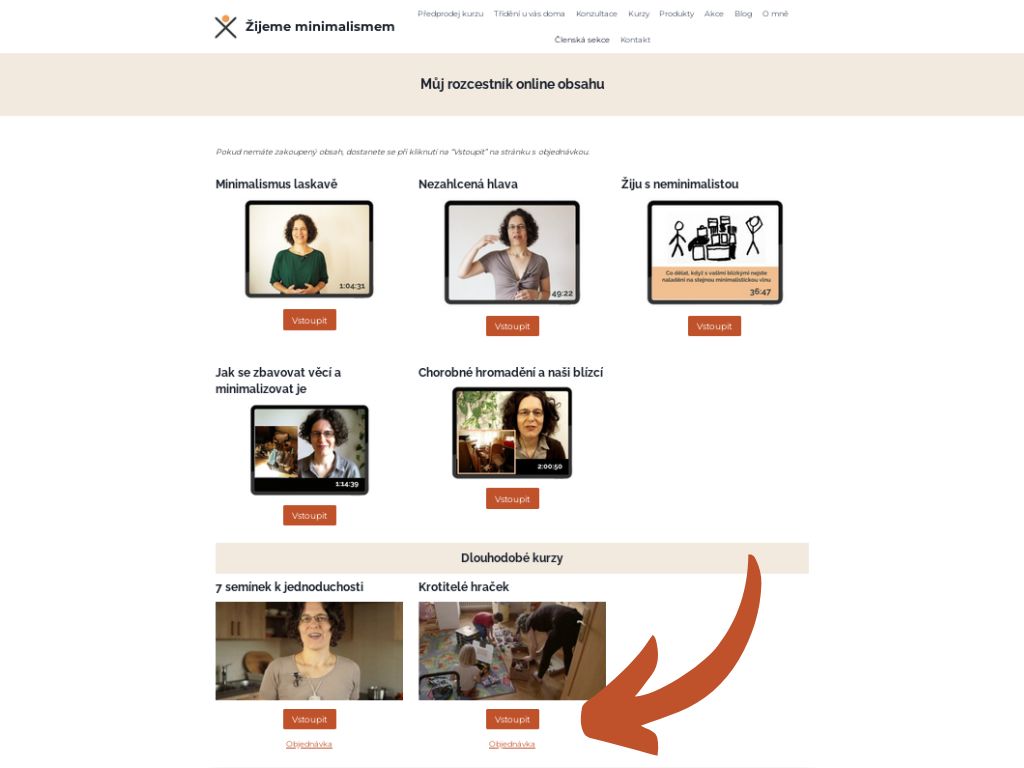Viewport: 1024px width, 768px height.
Task: Open the Blog menu link
Action: pyautogui.click(x=743, y=14)
